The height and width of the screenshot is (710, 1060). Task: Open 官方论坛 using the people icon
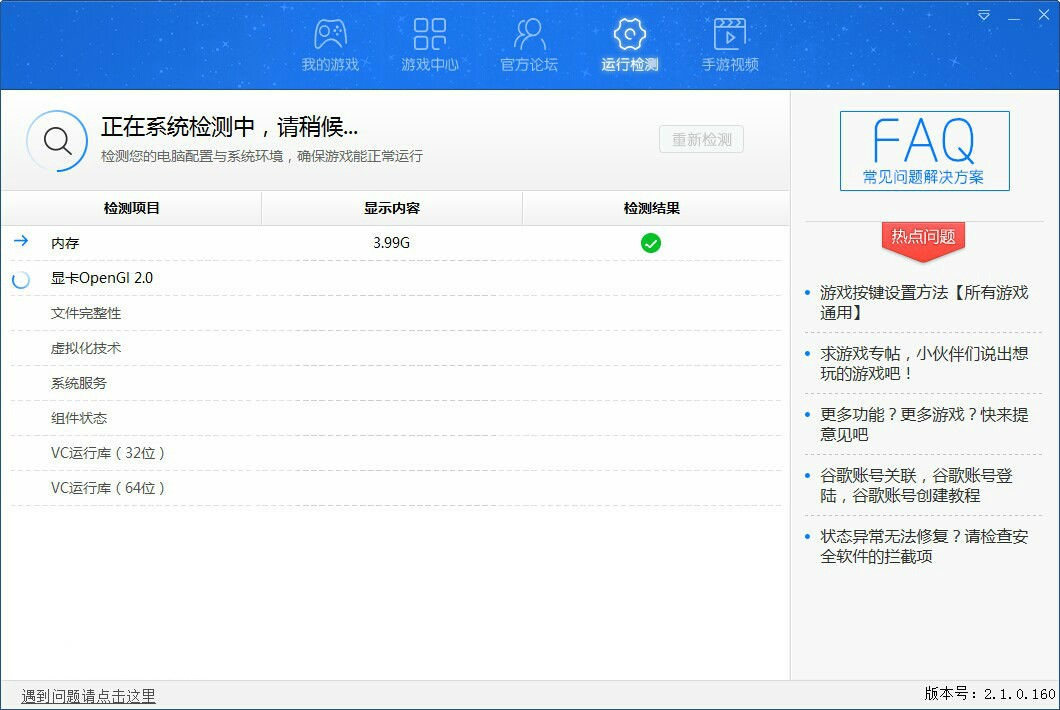[528, 33]
